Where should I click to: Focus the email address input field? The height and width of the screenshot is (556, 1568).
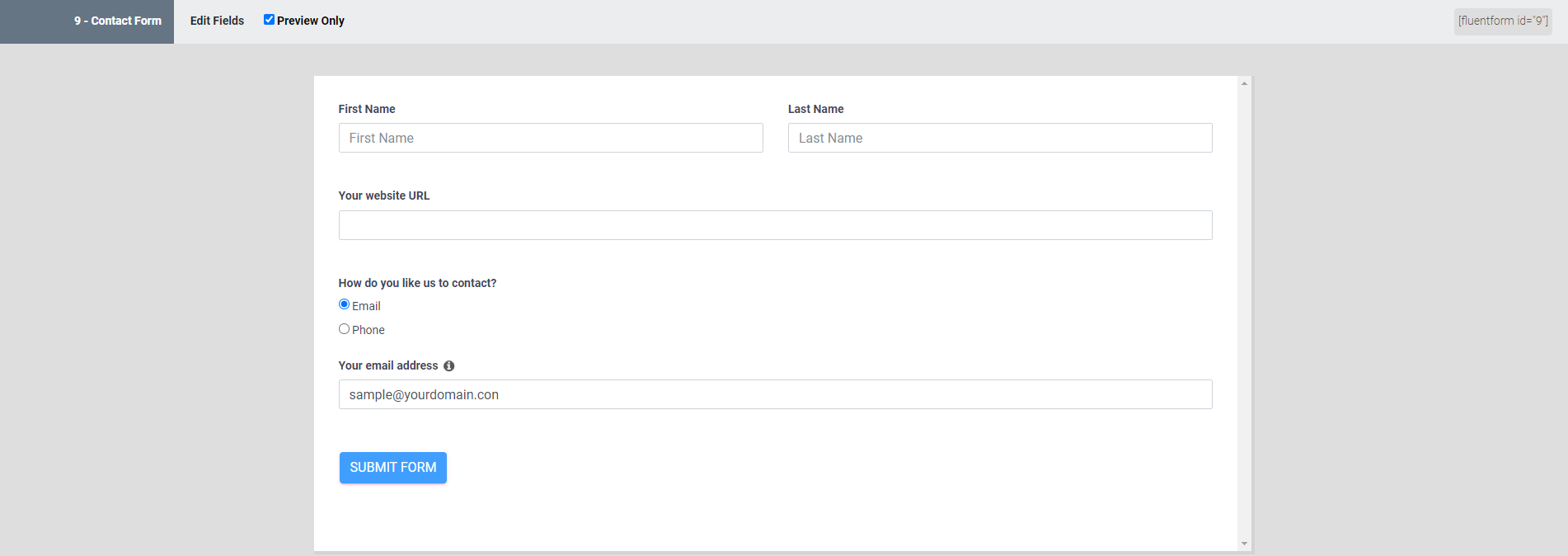(775, 394)
